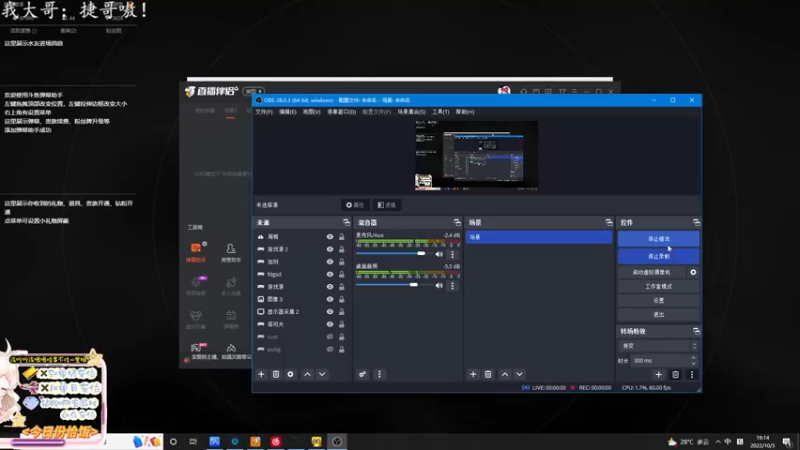800x450 pixels.
Task: Open the 编辑(E) menu
Action: click(287, 112)
